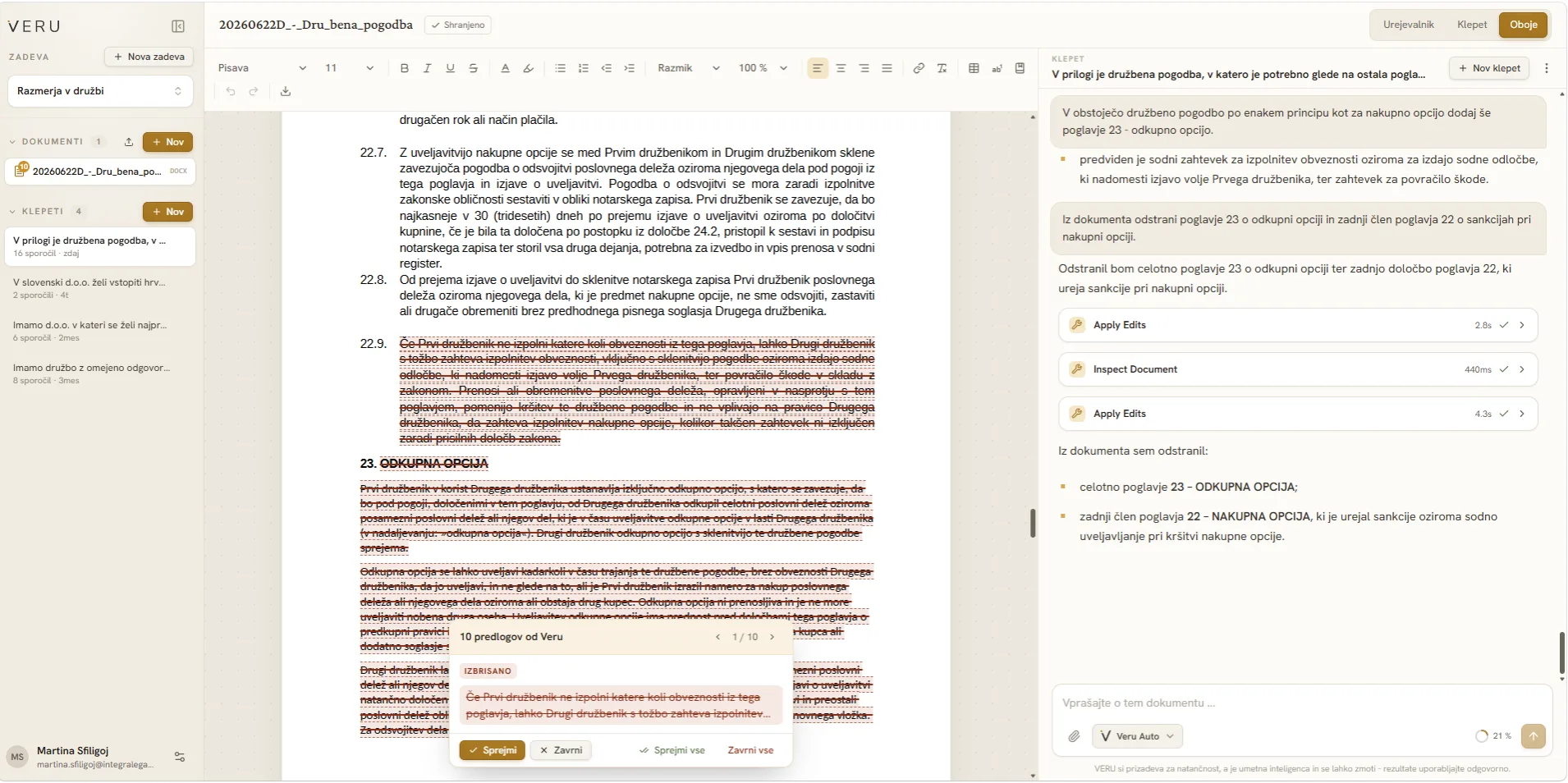Image resolution: width=1568 pixels, height=783 pixels.
Task: Click Nov klepet button
Action: coord(1489,68)
